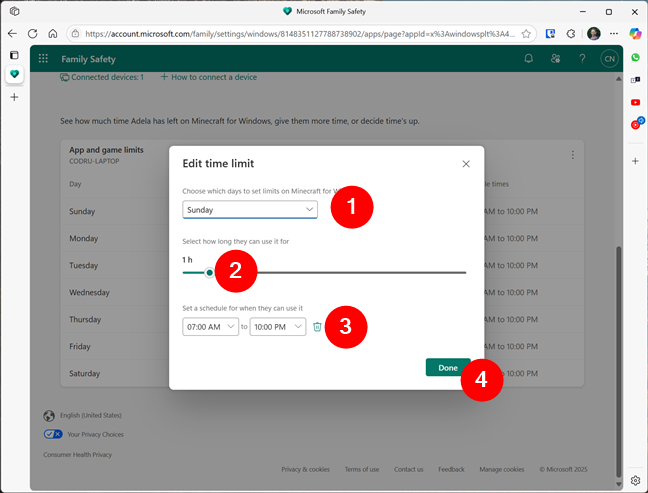Open the Sunday day selection dropdown
The height and width of the screenshot is (493, 648).
point(250,210)
